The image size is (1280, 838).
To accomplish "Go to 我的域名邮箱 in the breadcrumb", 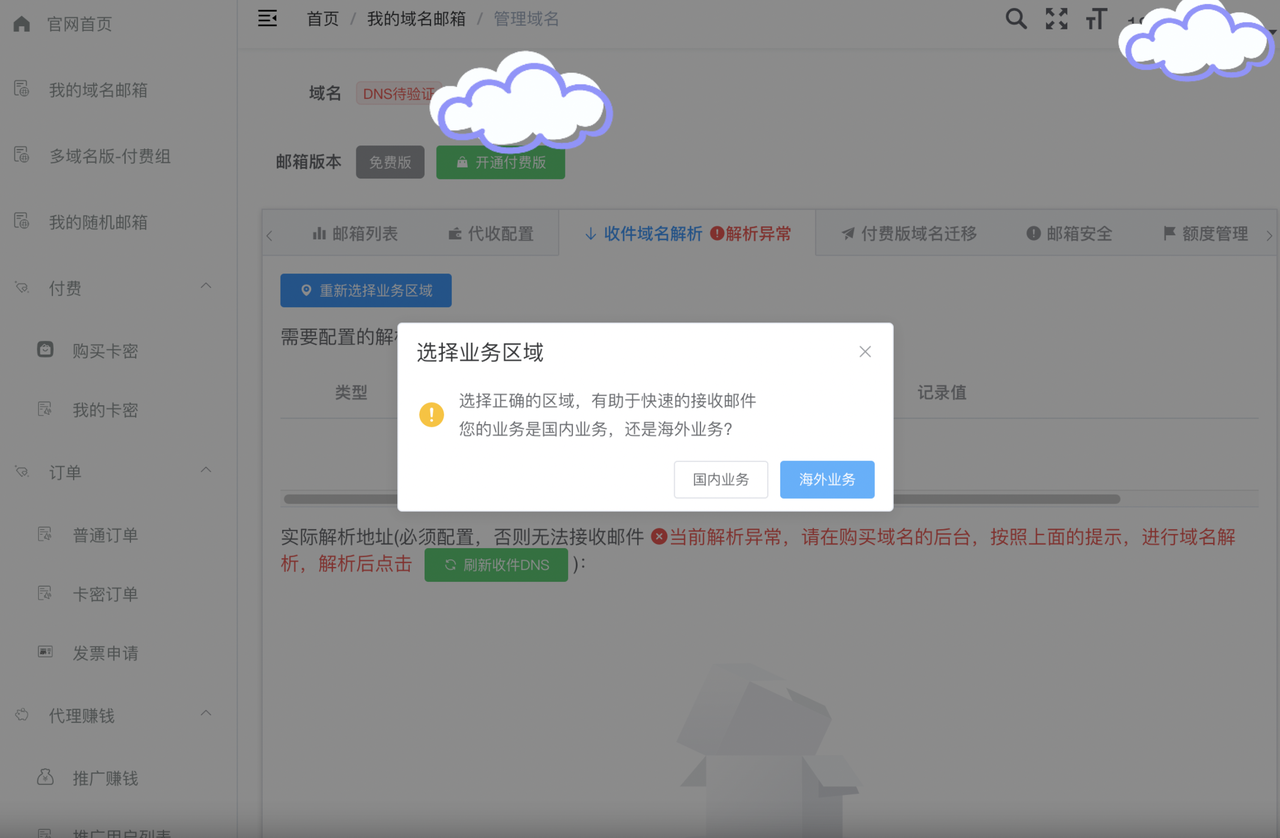I will click(416, 19).
